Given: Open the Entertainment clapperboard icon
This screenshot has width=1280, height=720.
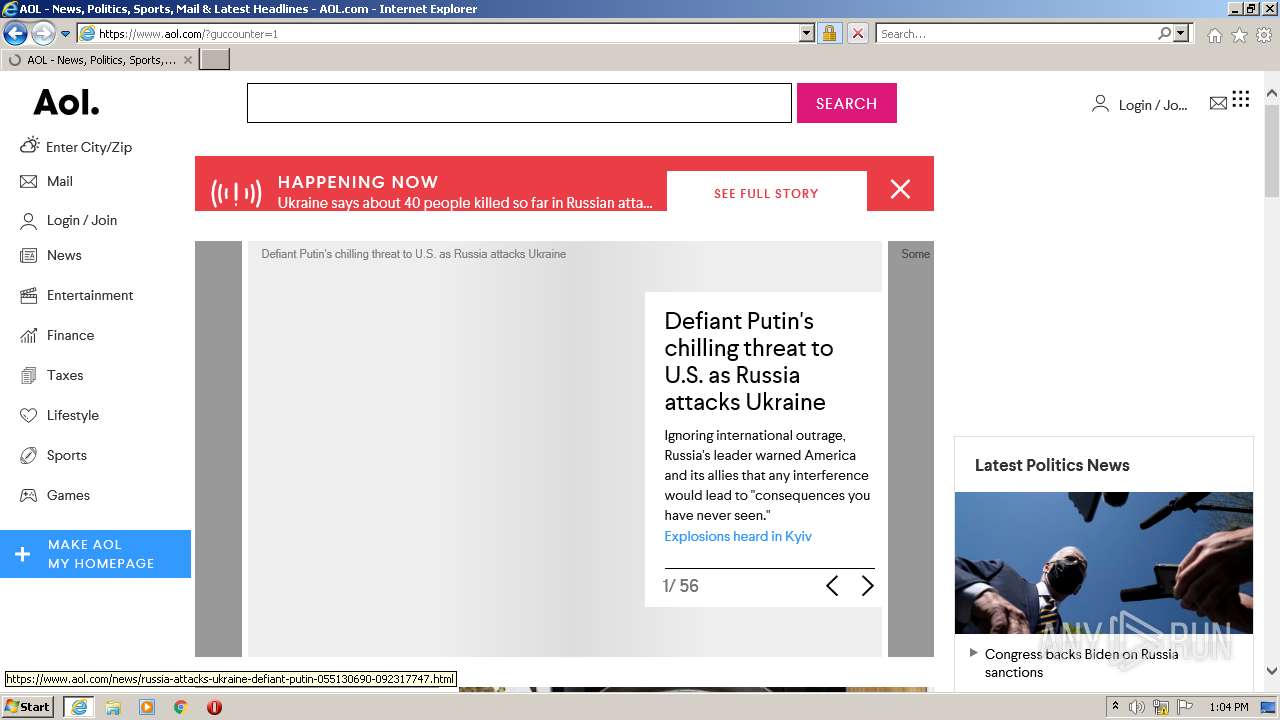Looking at the screenshot, I should (28, 296).
